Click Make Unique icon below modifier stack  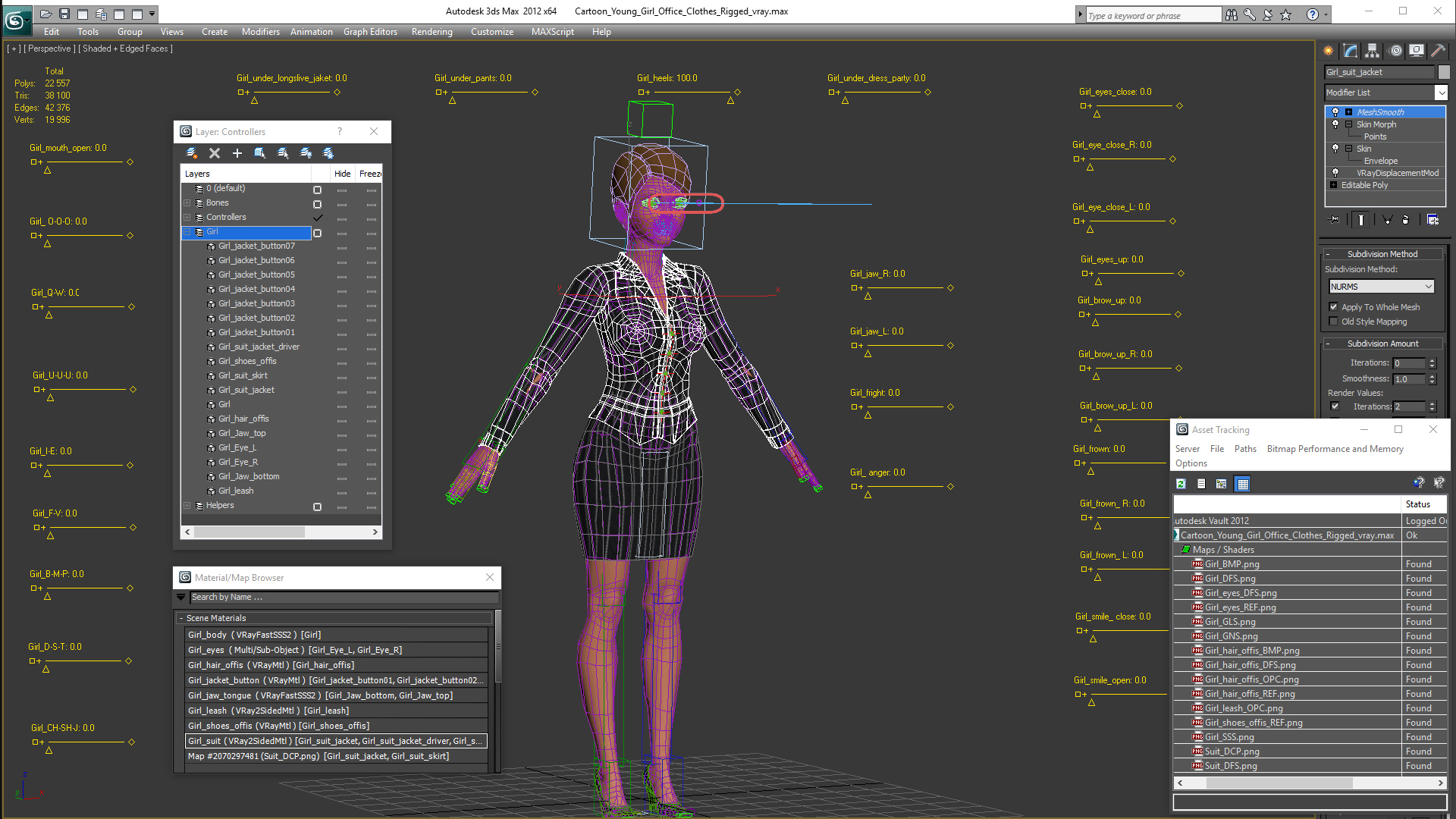(1387, 220)
